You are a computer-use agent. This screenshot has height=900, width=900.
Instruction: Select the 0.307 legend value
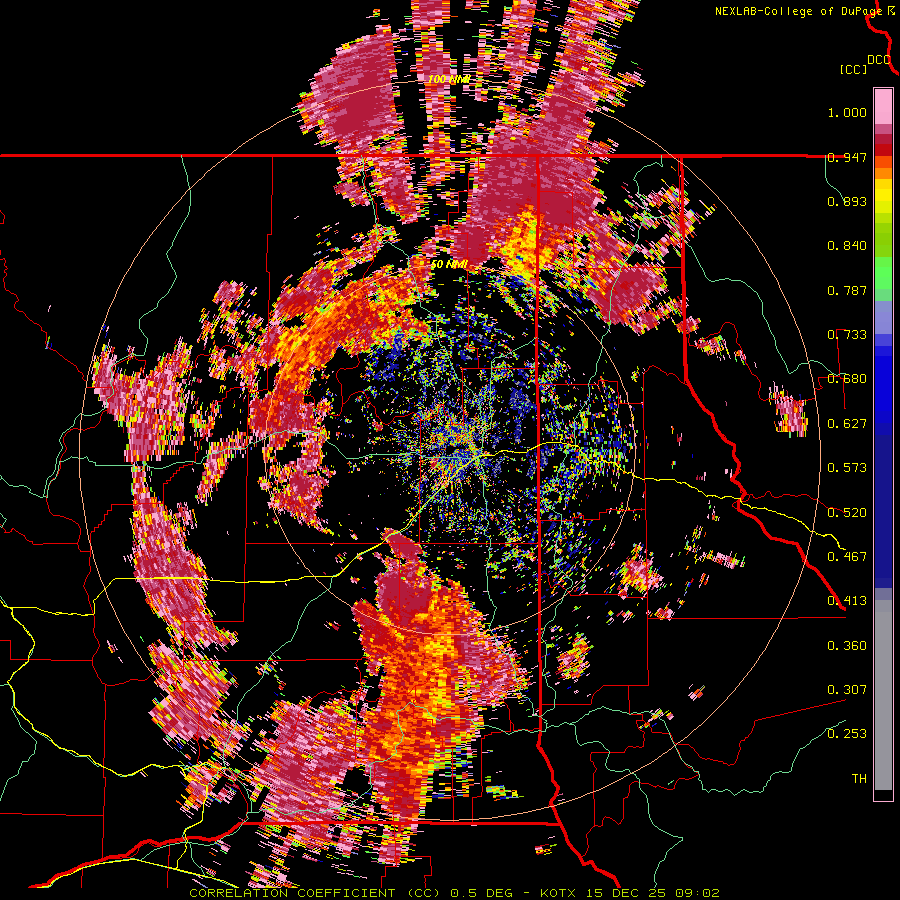coord(847,690)
